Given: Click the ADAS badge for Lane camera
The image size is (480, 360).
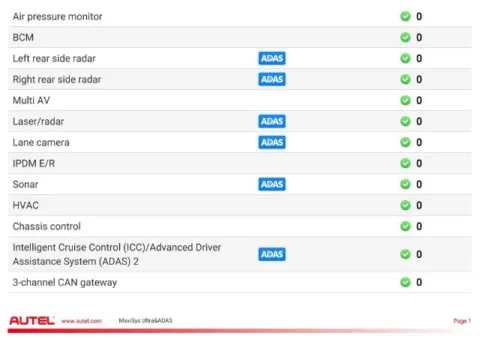Looking at the screenshot, I should [272, 142].
